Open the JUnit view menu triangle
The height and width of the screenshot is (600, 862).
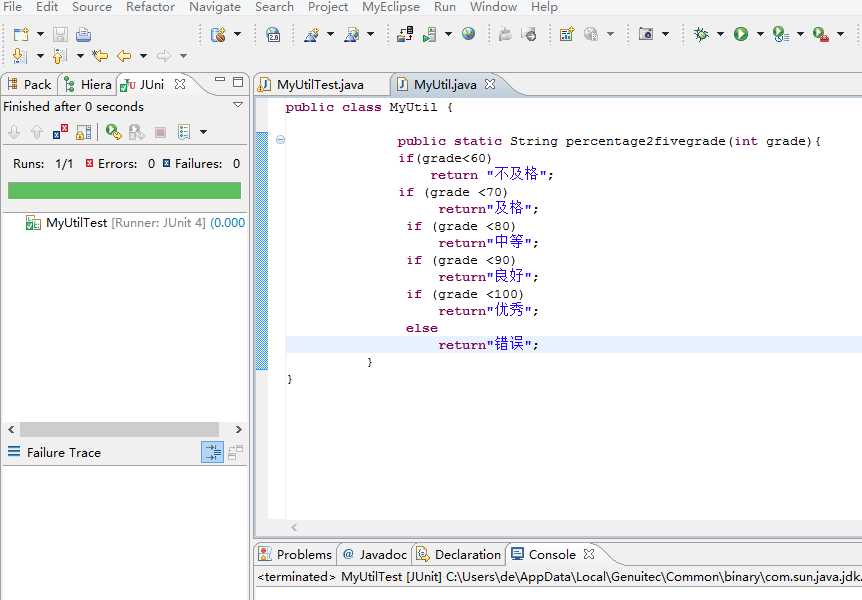(238, 104)
